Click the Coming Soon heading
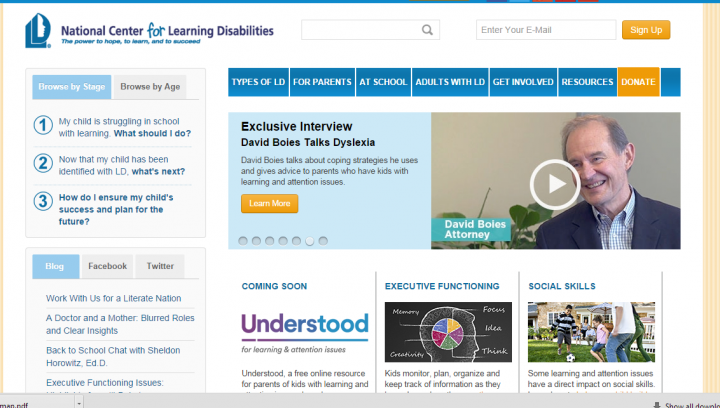Screen dimensions: 720x408 [274, 286]
